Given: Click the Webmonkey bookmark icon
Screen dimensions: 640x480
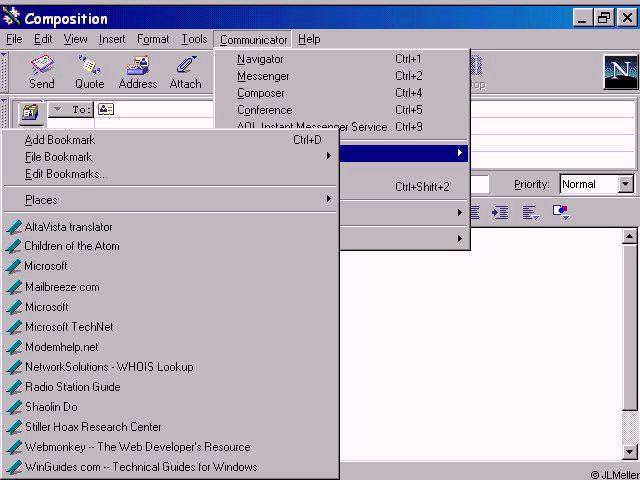Looking at the screenshot, I should pyautogui.click(x=14, y=447).
